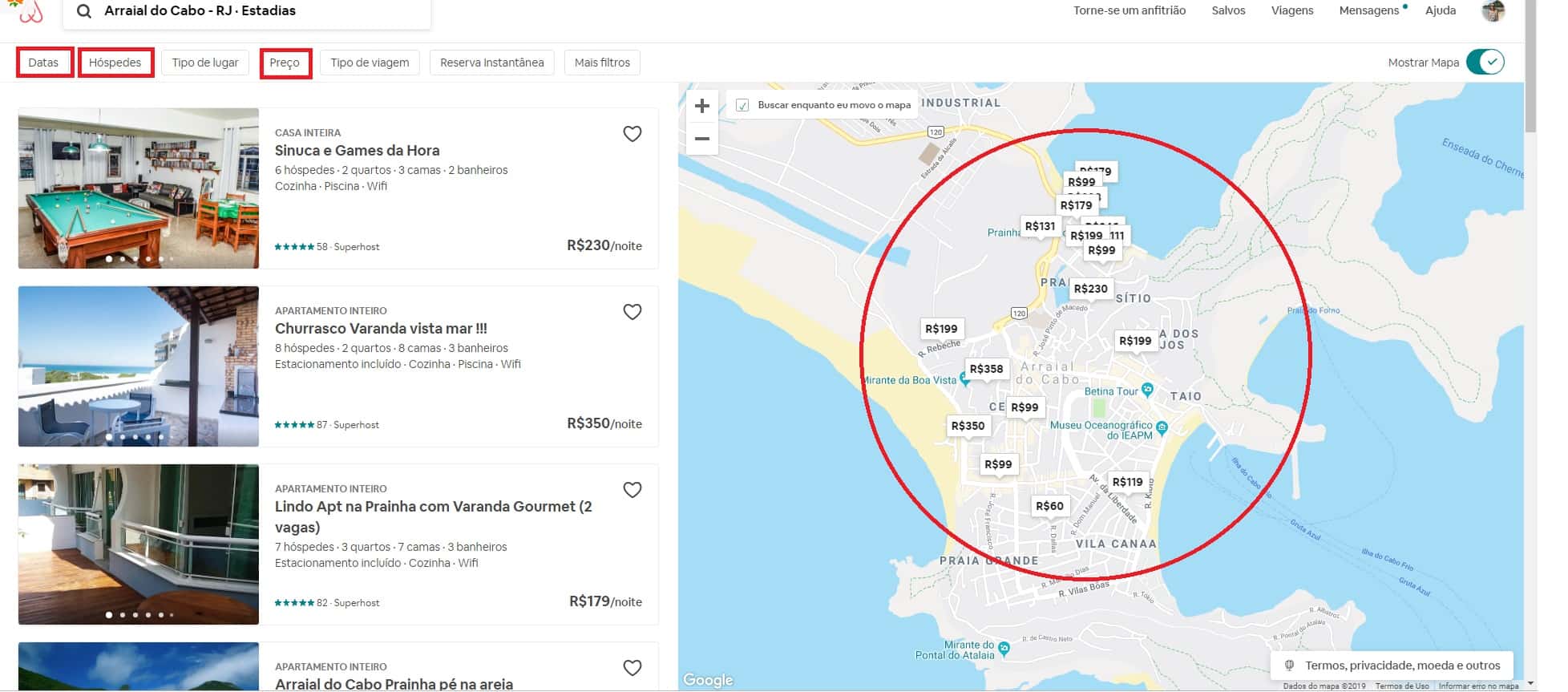Image resolution: width=1568 pixels, height=692 pixels.
Task: Open Churrasco Varanda vista mar title
Action: coord(381,329)
